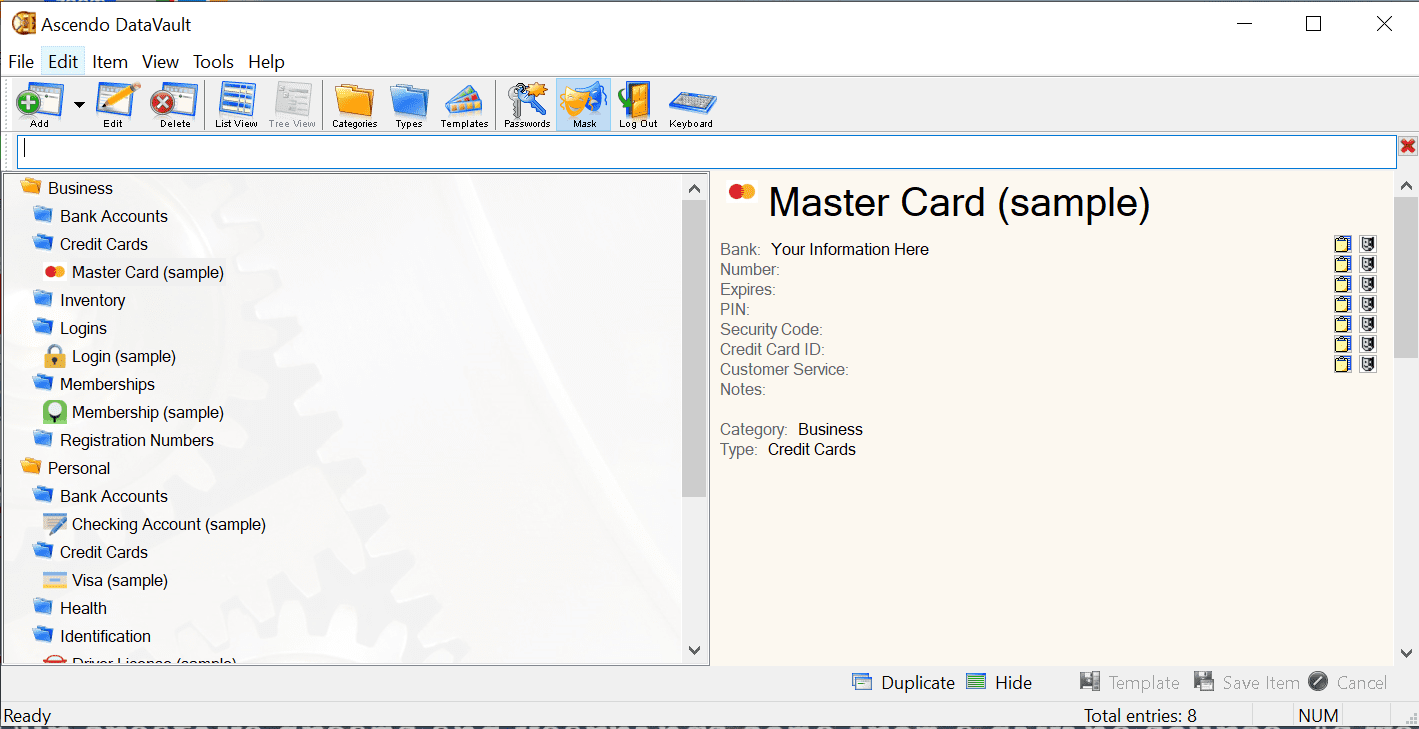The image size is (1419, 729).
Task: Click tree panel scrollbar thumb
Action: click(694, 348)
